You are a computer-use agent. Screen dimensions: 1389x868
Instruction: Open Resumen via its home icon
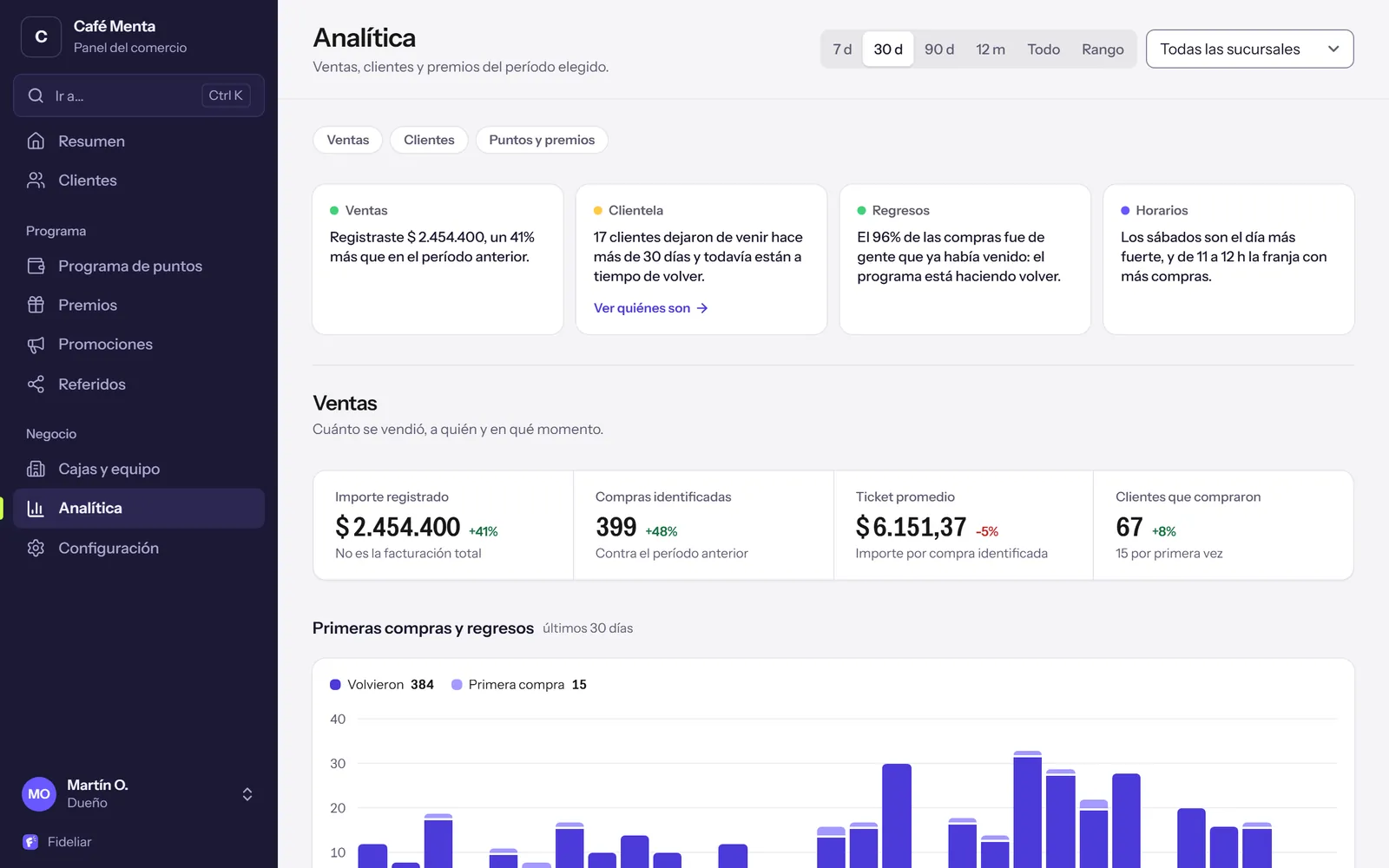(x=36, y=141)
